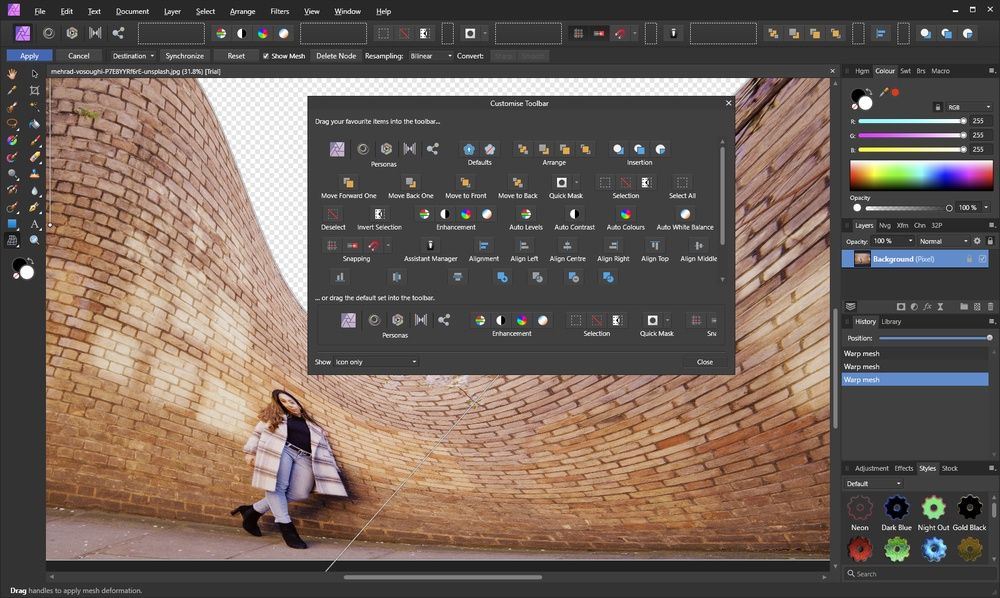Select the Crop tool
1000x598 pixels.
(34, 91)
